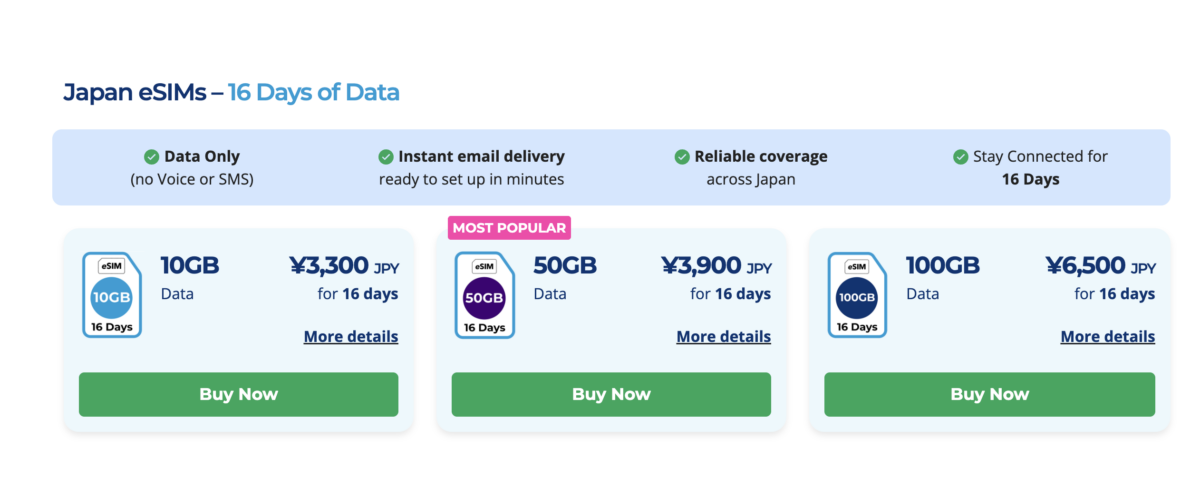Buy the 50GB plan now
The image size is (1200, 488).
coord(611,394)
